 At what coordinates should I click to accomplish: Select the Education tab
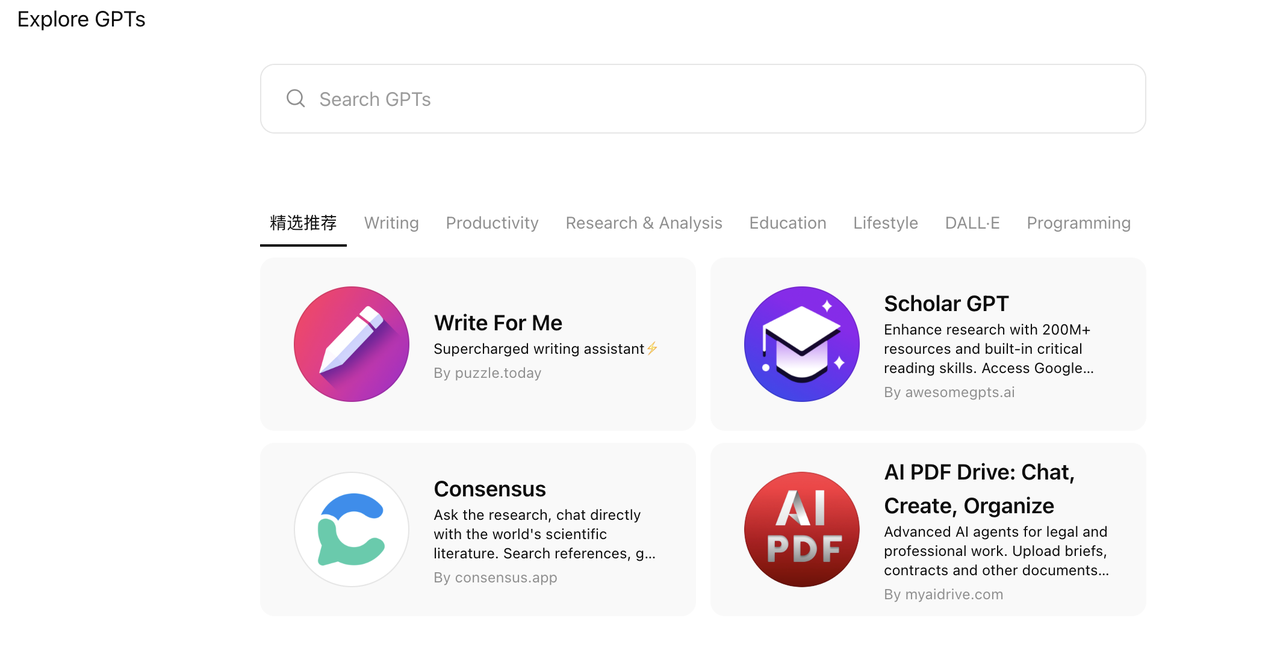788,223
